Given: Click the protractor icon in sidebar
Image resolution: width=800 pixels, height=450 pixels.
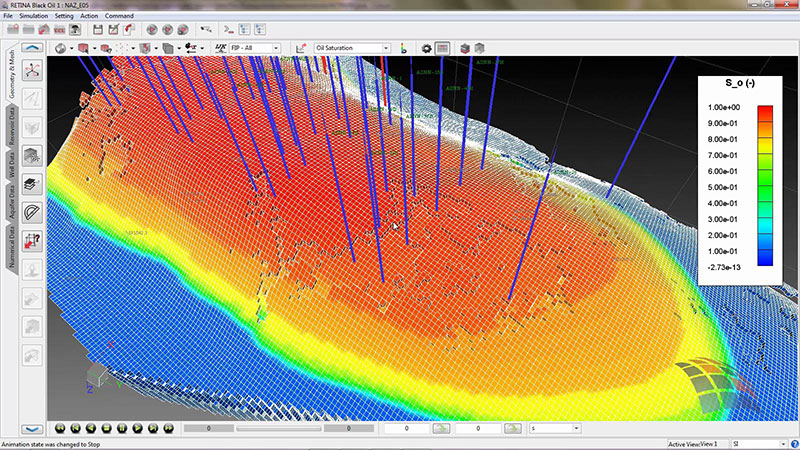Looking at the screenshot, I should (x=32, y=211).
